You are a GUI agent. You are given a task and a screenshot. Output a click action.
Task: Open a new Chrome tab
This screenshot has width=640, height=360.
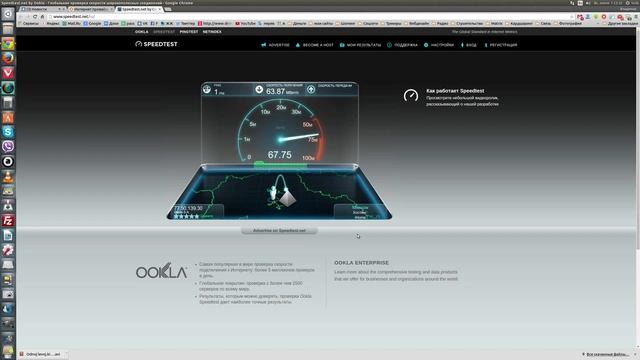tap(168, 9)
